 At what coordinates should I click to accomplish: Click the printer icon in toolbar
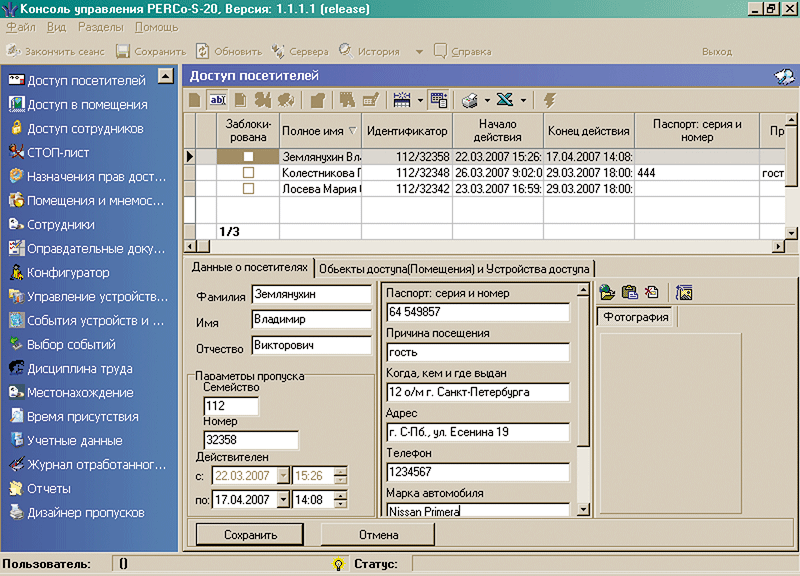(x=469, y=100)
